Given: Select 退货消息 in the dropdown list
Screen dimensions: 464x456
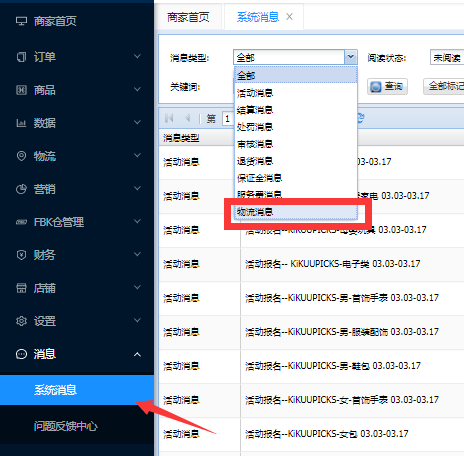Looking at the screenshot, I should point(296,161).
